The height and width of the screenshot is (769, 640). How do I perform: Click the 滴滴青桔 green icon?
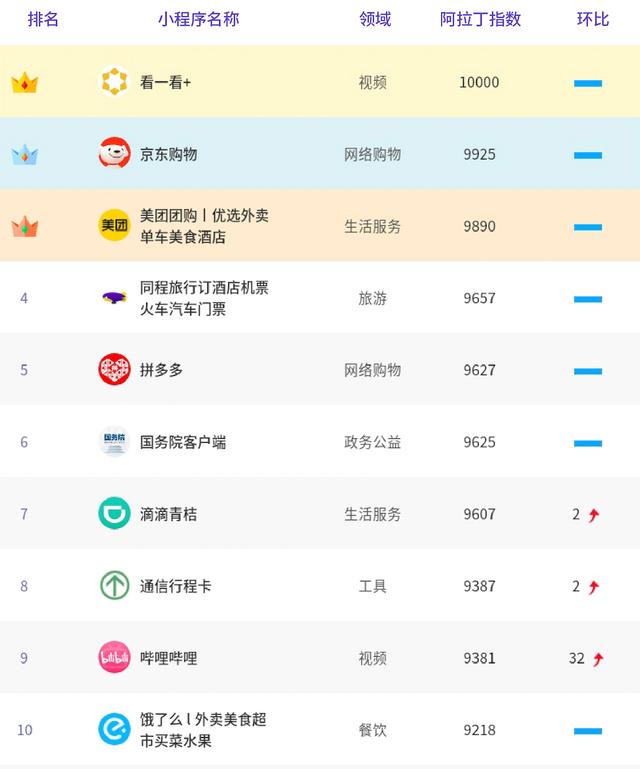pos(114,514)
